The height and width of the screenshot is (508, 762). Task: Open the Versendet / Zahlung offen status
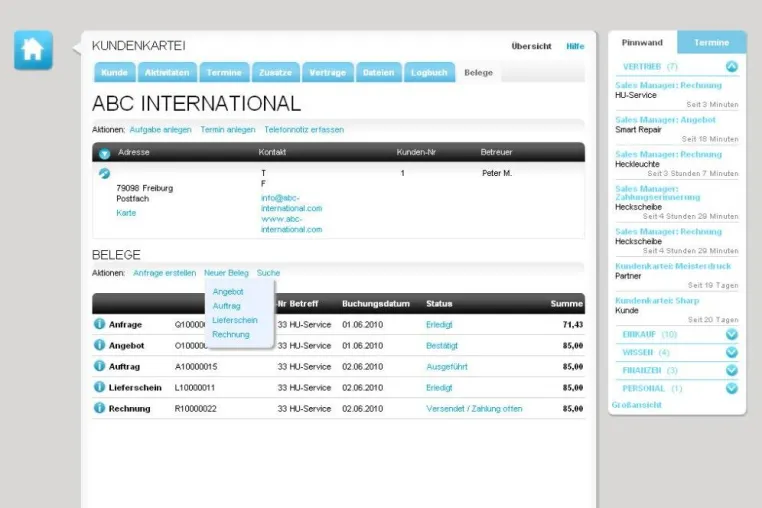tap(474, 409)
